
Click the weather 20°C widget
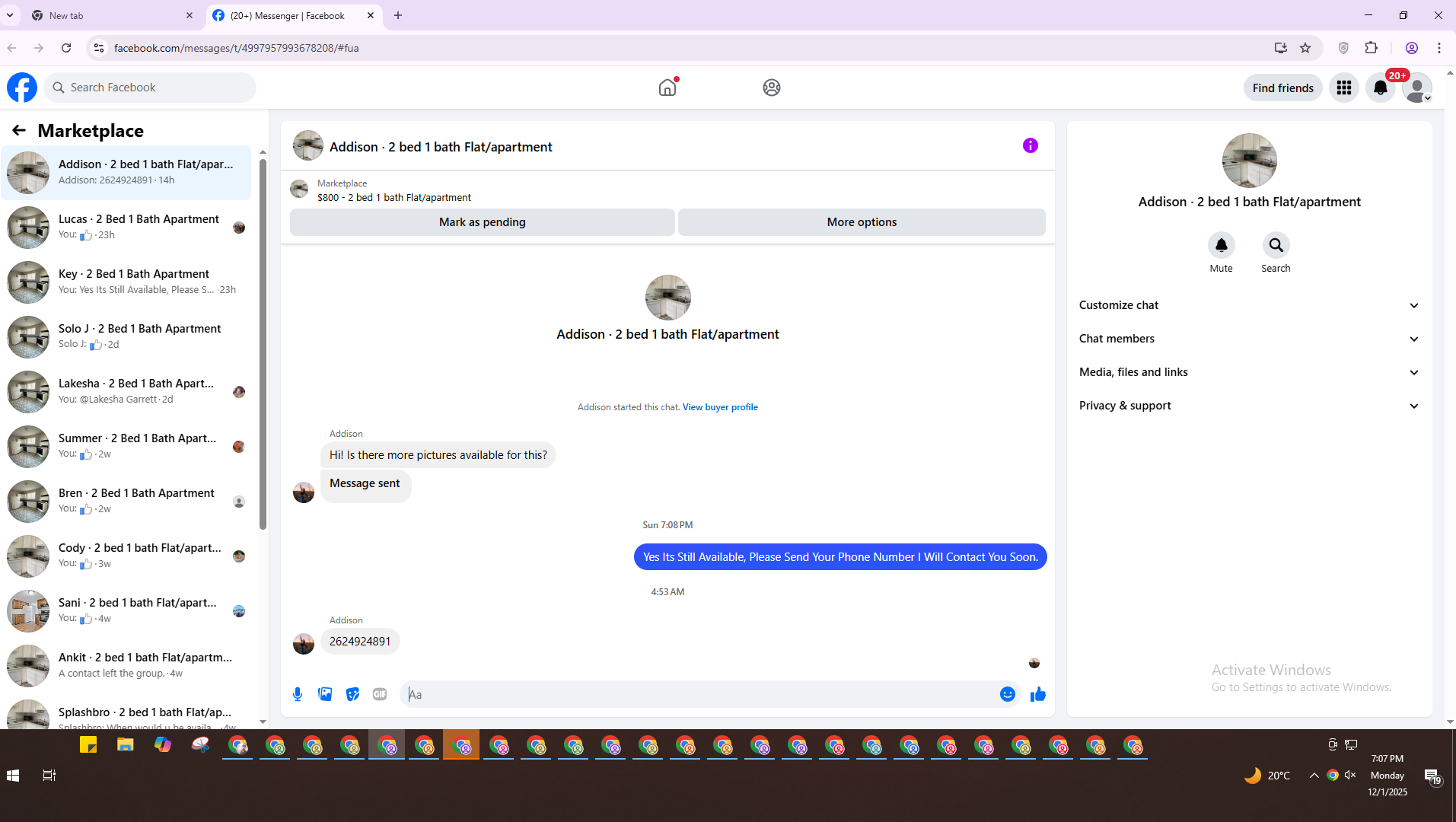[1267, 776]
